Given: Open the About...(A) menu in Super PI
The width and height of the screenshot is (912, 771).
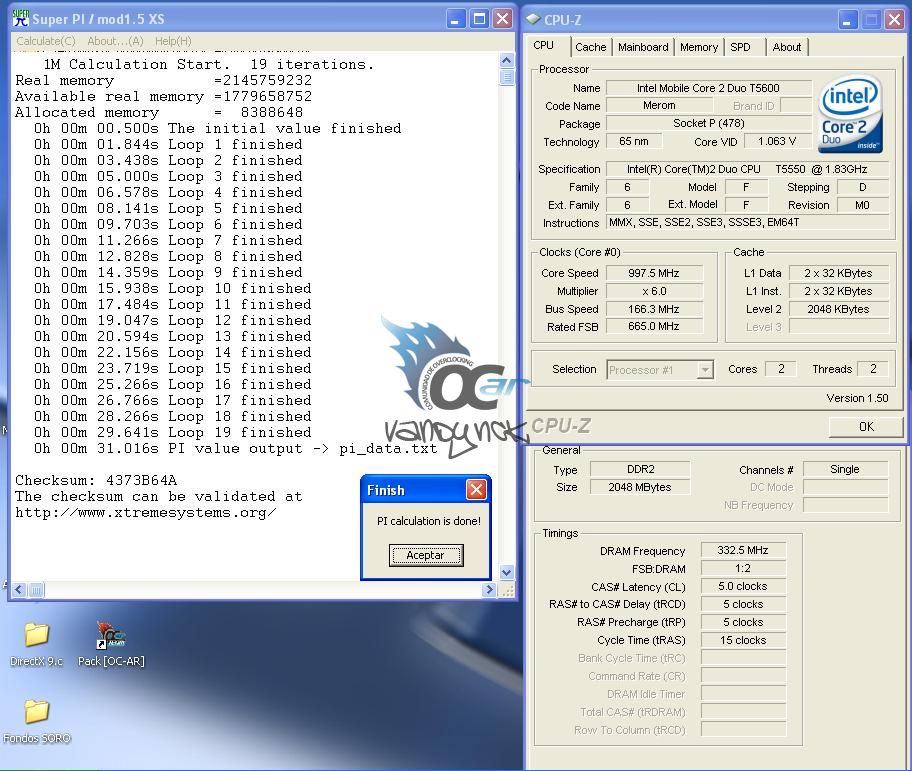Looking at the screenshot, I should pos(115,41).
